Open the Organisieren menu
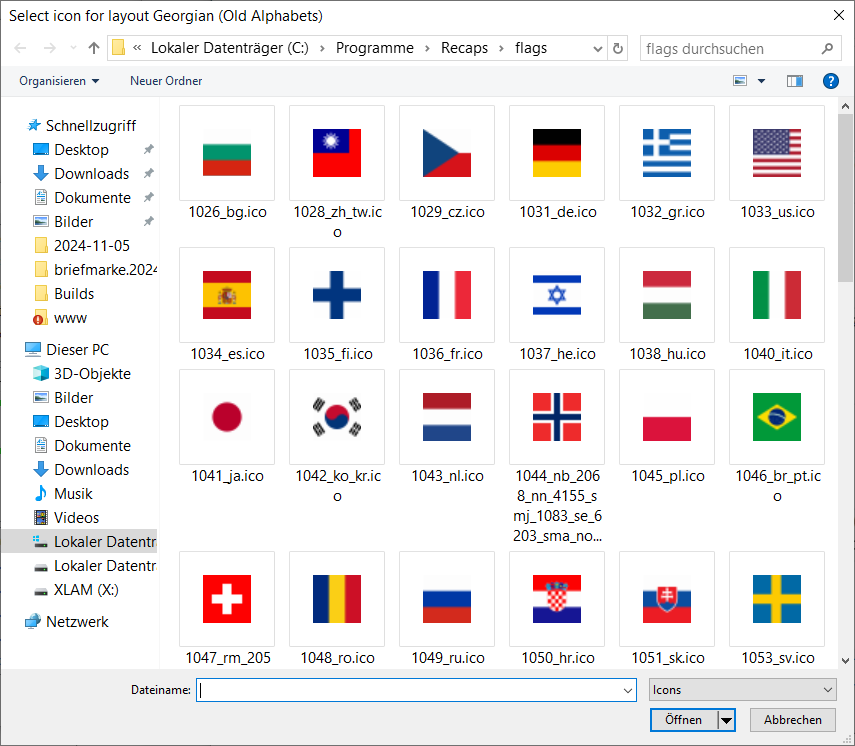This screenshot has width=855, height=746. click(59, 81)
